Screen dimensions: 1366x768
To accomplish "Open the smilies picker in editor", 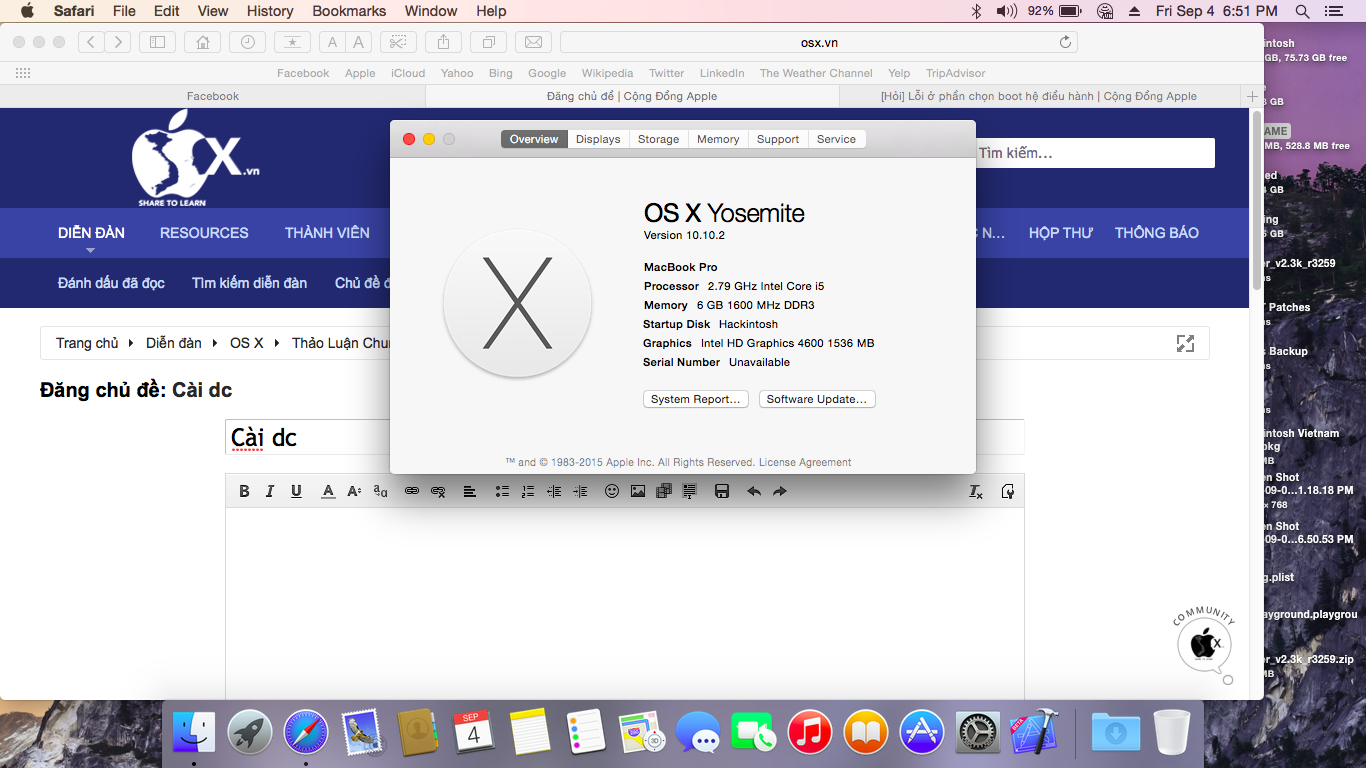I will (612, 491).
